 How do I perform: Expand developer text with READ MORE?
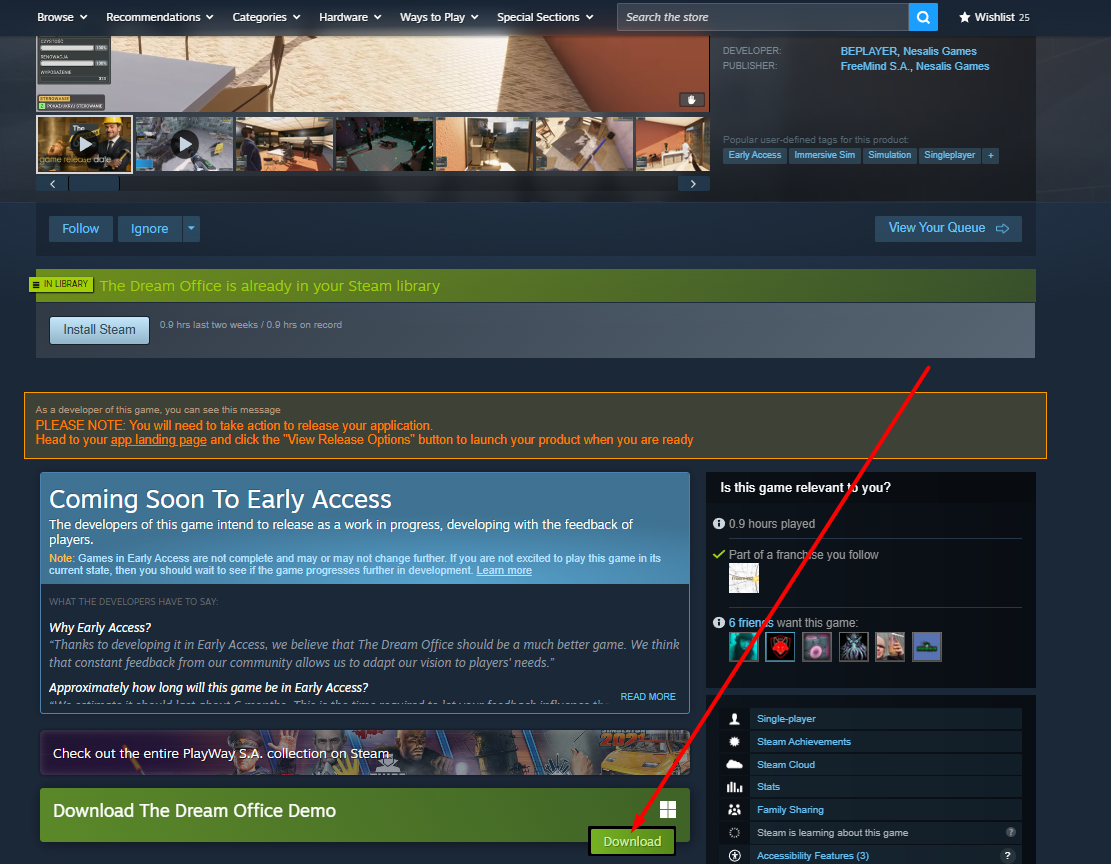[x=648, y=697]
